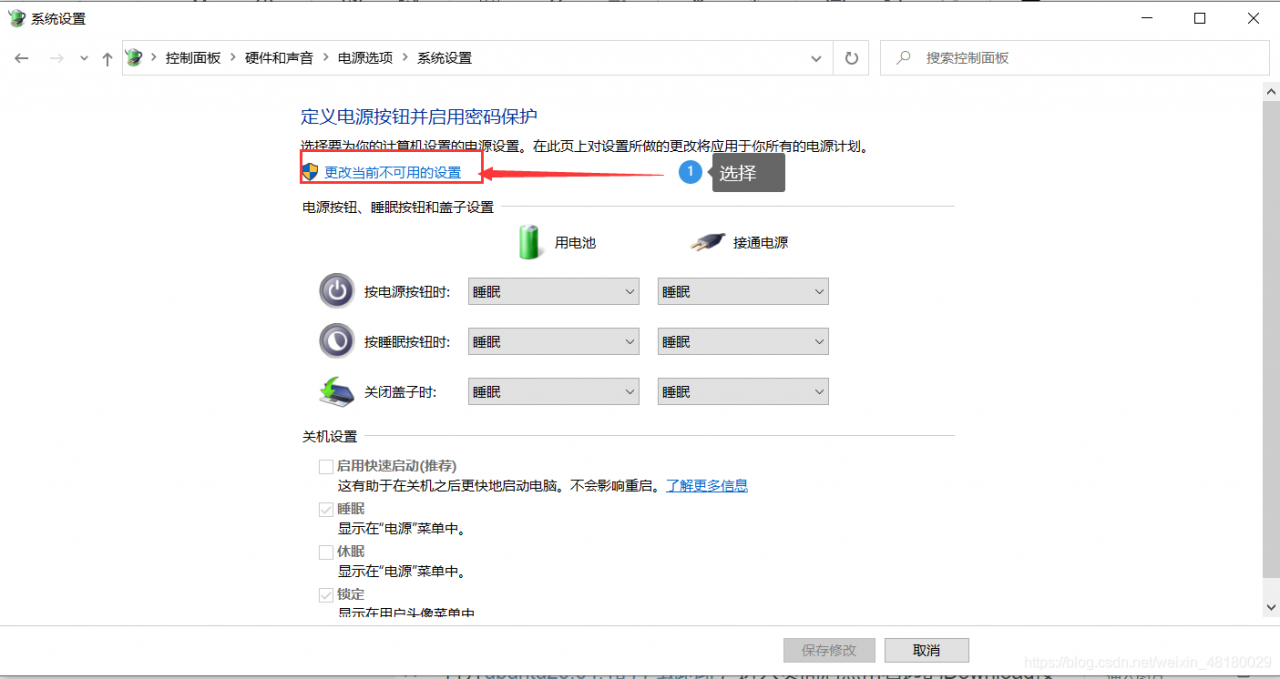Click the scrollbar down arrow
This screenshot has width=1280, height=679.
point(1271,607)
